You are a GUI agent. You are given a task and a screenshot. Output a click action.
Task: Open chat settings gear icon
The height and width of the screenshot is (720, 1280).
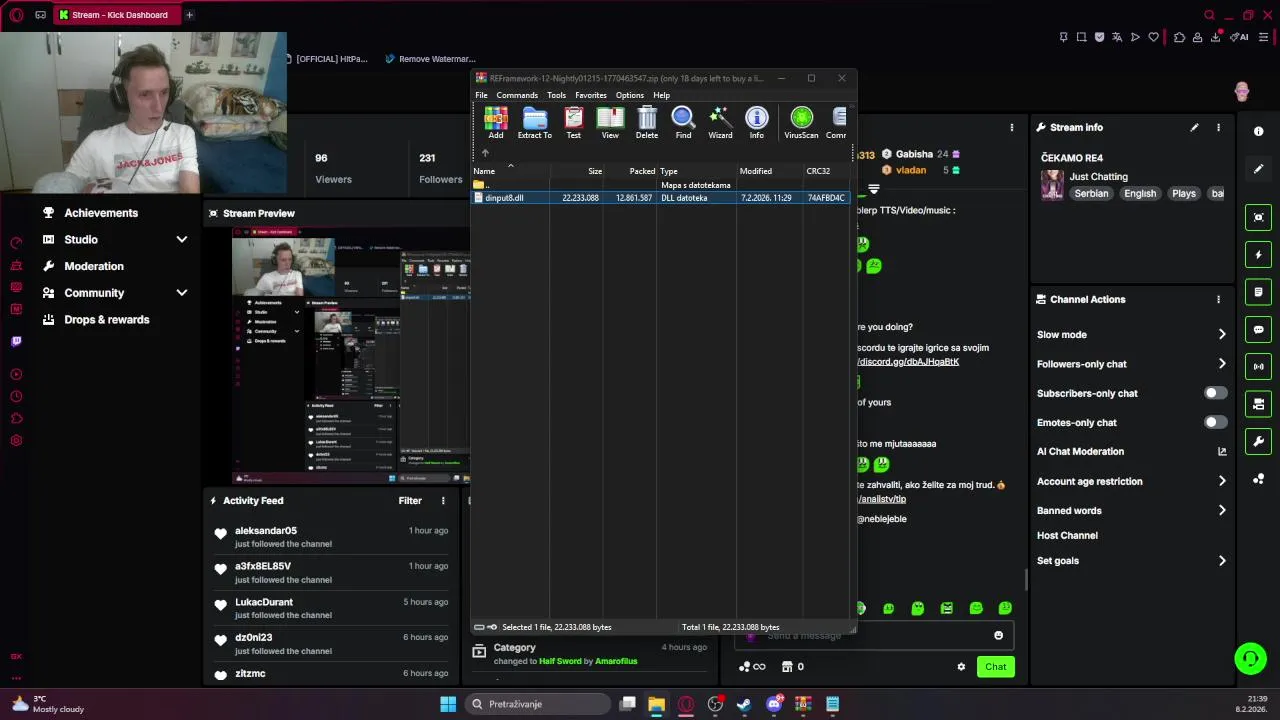961,667
